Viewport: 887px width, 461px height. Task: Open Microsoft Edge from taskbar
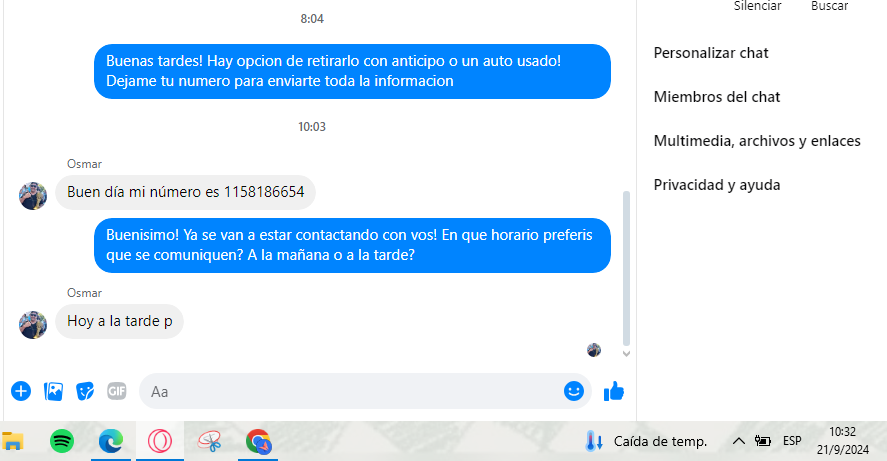pos(111,441)
